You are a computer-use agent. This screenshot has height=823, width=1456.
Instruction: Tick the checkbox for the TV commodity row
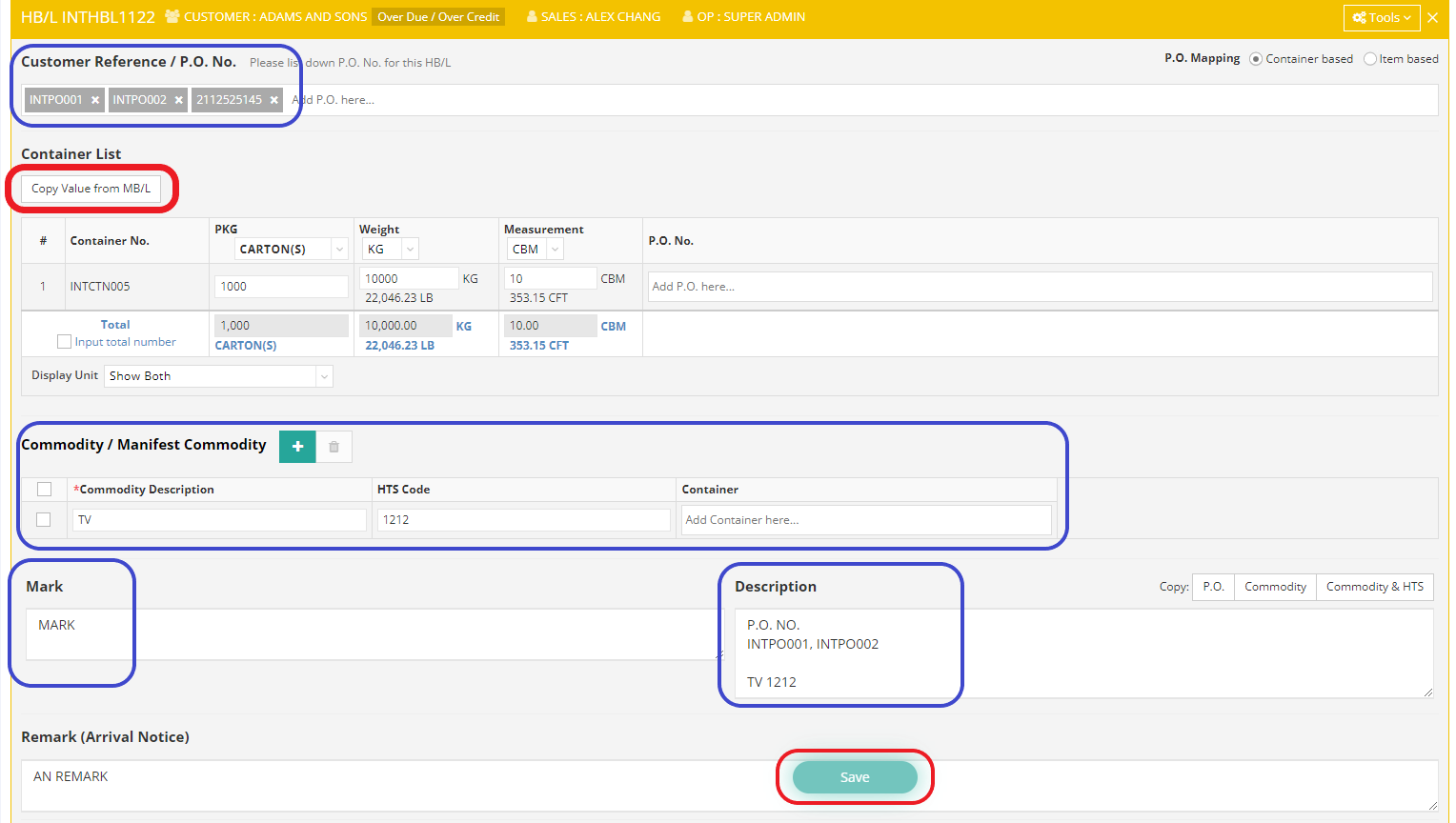43,520
